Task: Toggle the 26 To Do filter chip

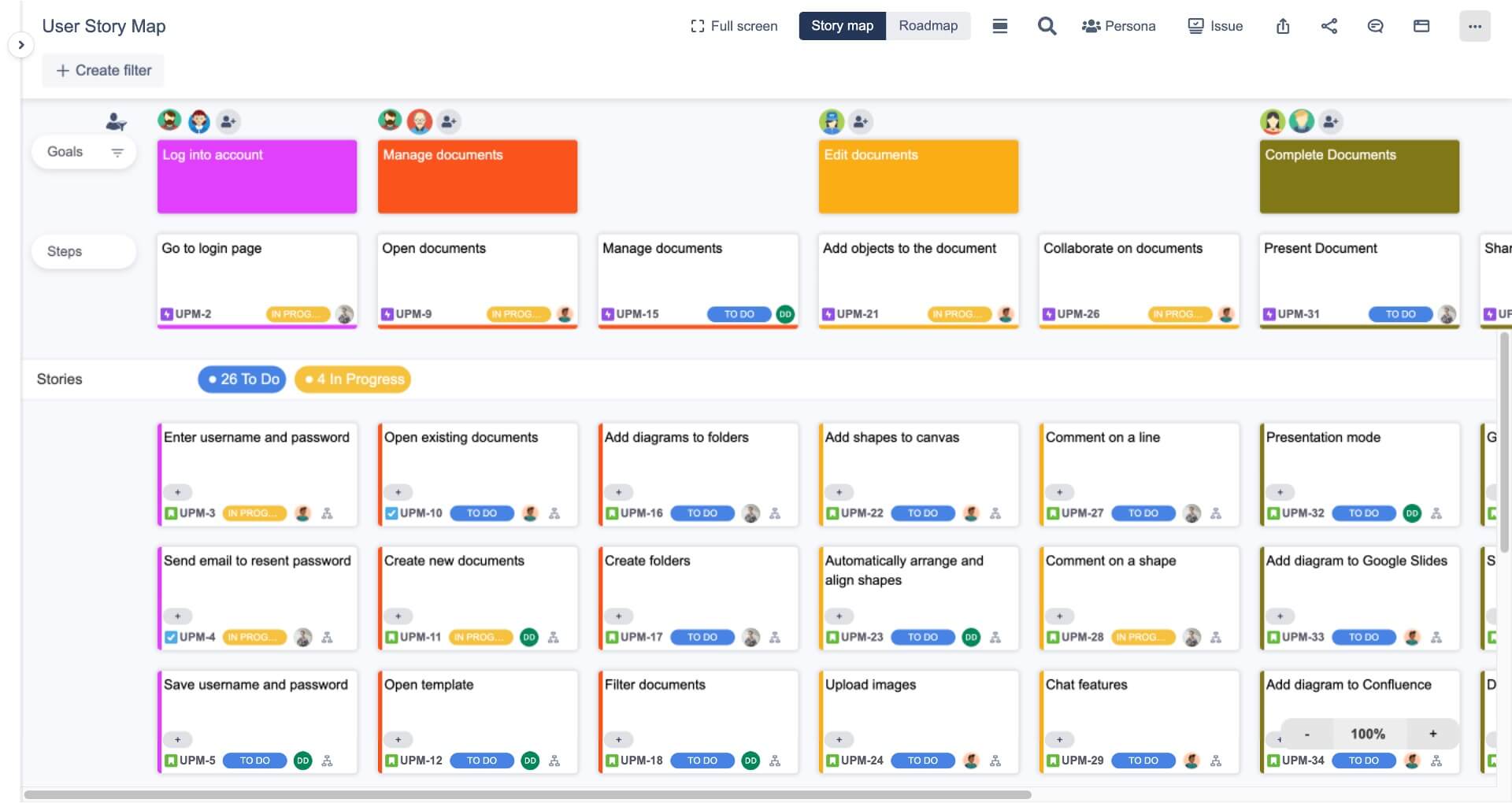Action: [242, 379]
